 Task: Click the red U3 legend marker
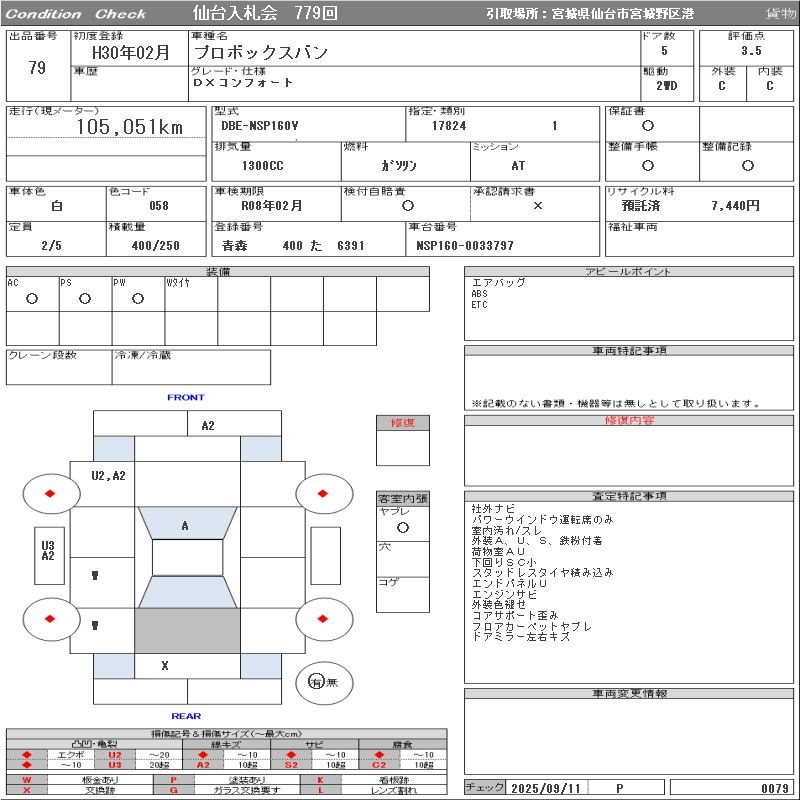click(x=115, y=764)
